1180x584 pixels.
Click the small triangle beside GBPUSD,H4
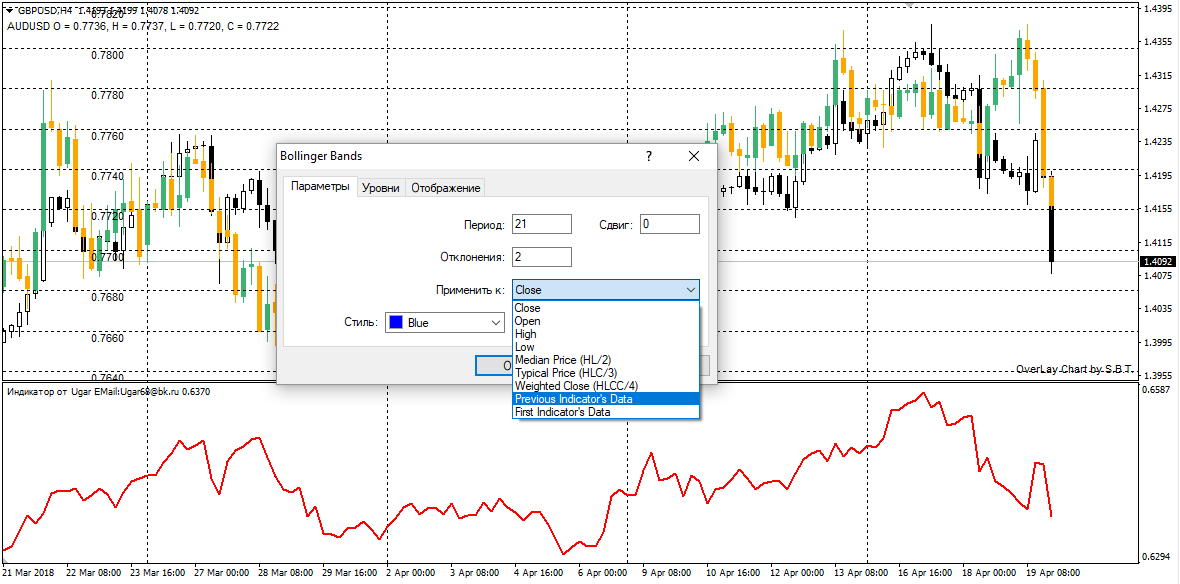[x=9, y=11]
